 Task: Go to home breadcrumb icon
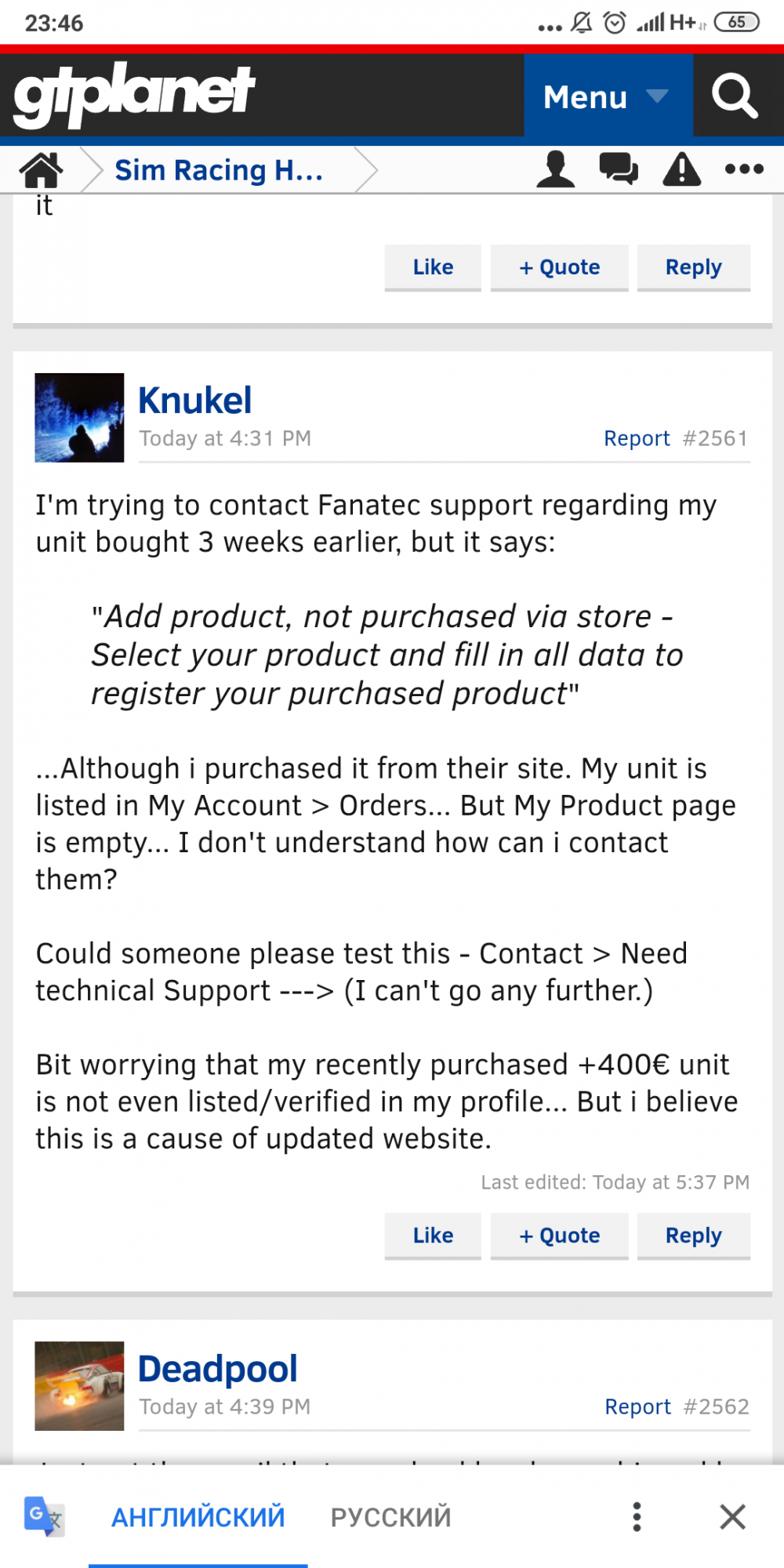[41, 169]
